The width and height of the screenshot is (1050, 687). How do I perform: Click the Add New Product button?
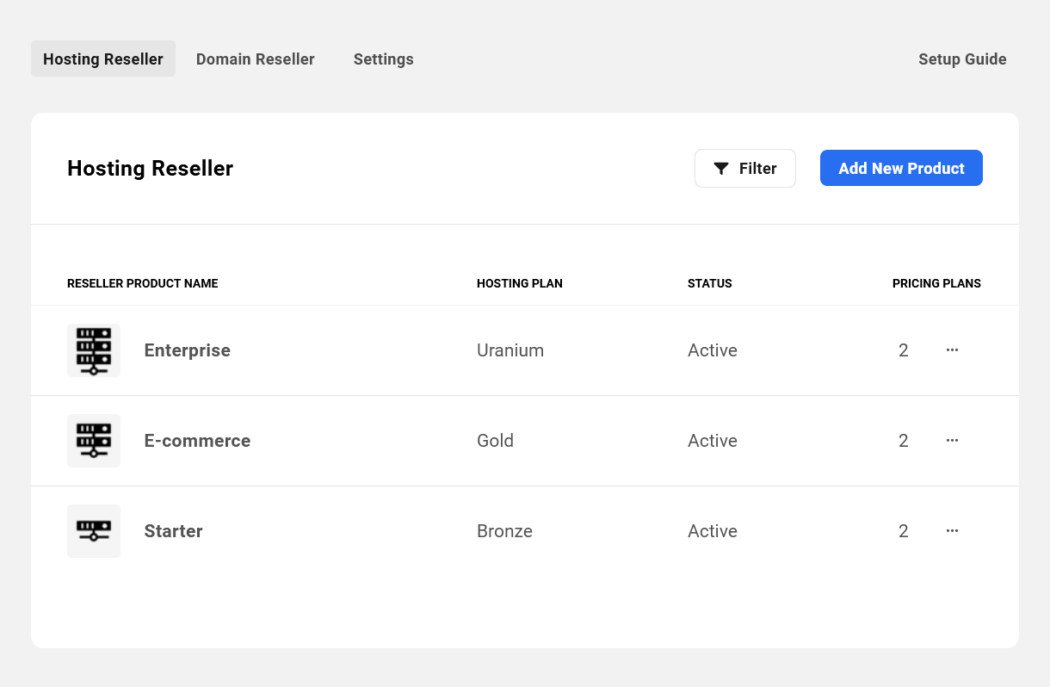(900, 168)
